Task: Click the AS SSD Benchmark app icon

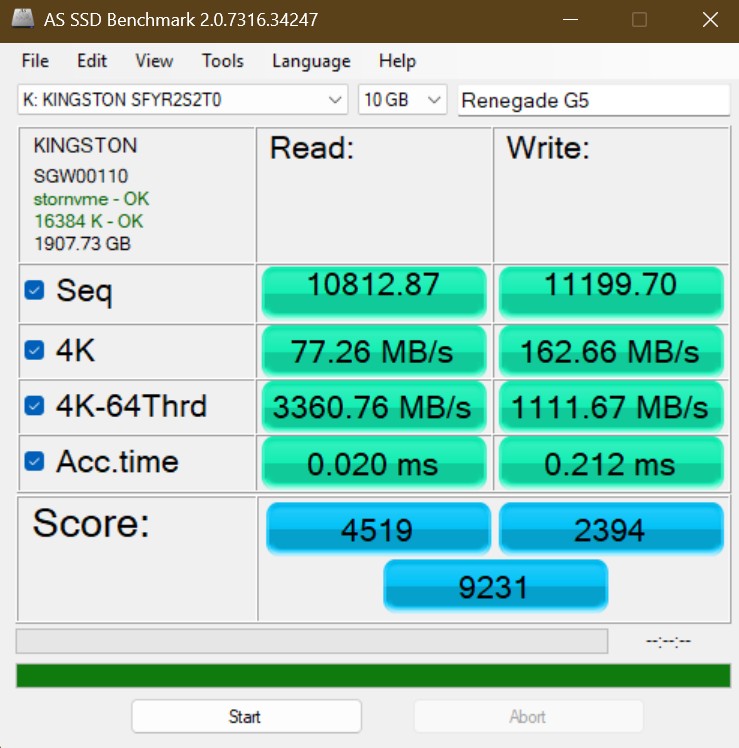Action: coord(22,19)
